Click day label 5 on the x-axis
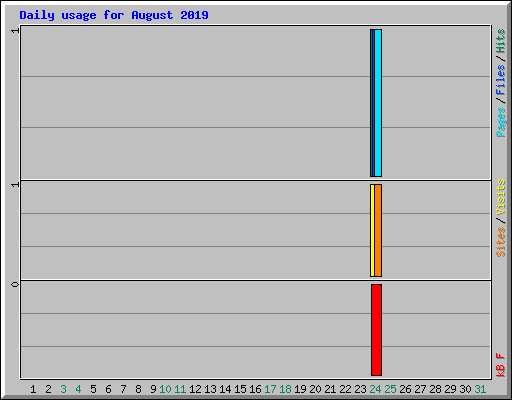Image resolution: width=512 pixels, height=400 pixels. pyautogui.click(x=93, y=389)
